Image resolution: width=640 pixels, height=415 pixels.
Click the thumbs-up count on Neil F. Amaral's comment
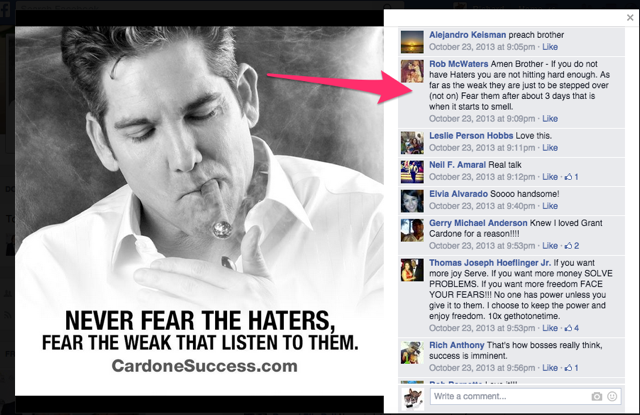(x=571, y=177)
